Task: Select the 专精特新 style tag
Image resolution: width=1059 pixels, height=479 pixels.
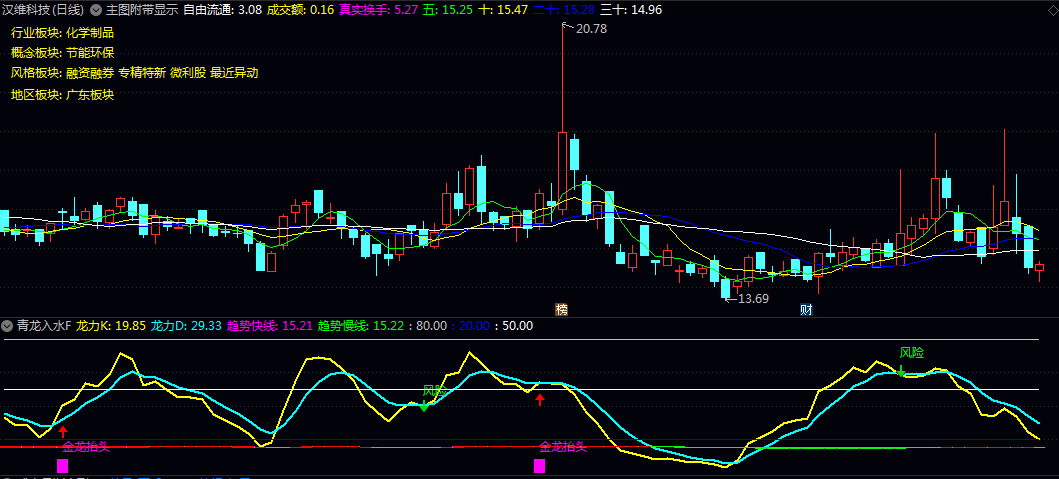Action: (141, 73)
